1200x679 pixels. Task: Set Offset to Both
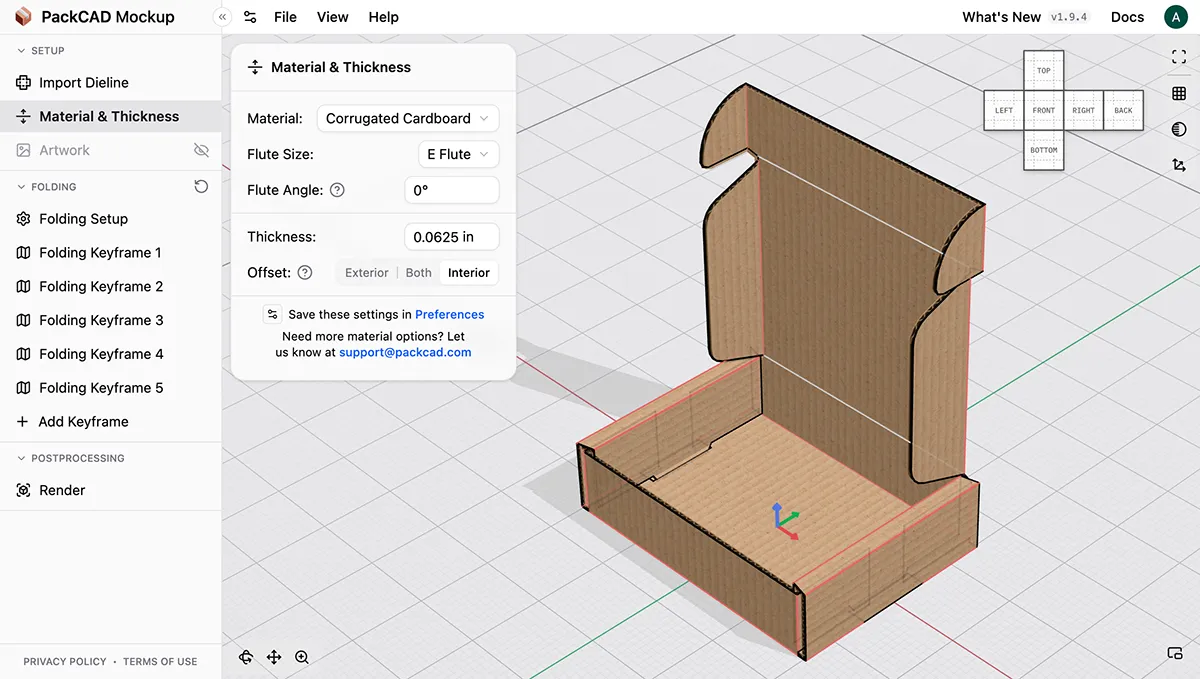tap(419, 272)
